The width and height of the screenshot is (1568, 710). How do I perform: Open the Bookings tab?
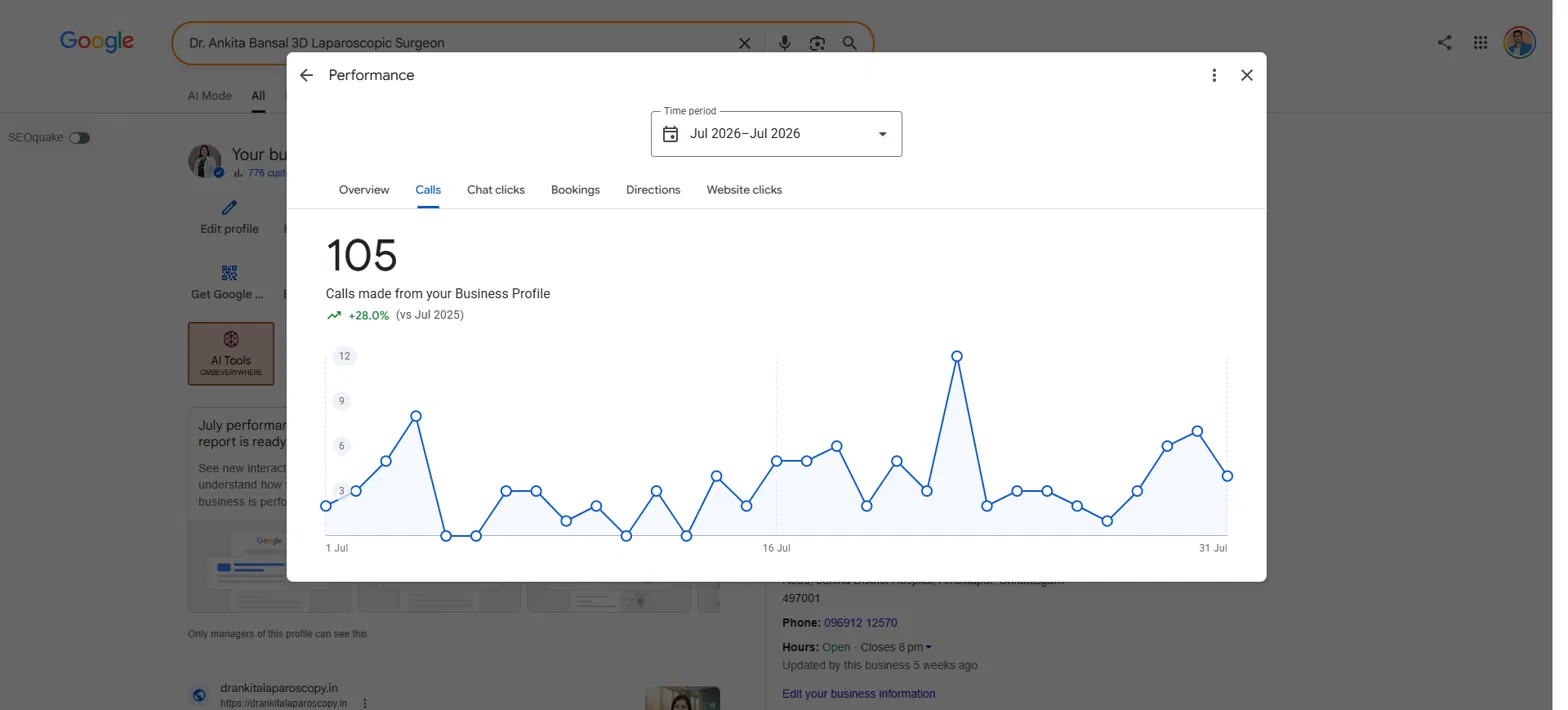(x=575, y=190)
